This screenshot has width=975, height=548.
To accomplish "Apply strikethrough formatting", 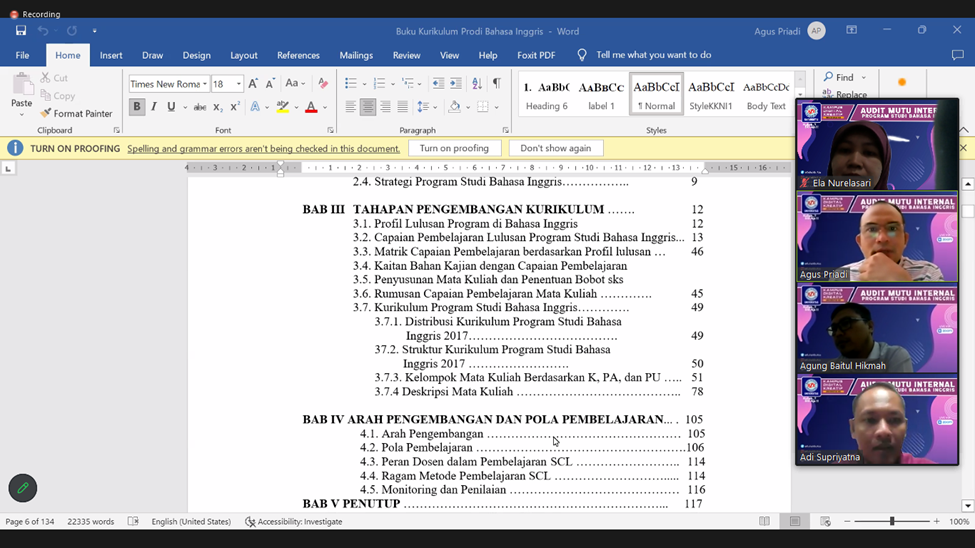I will pyautogui.click(x=200, y=107).
